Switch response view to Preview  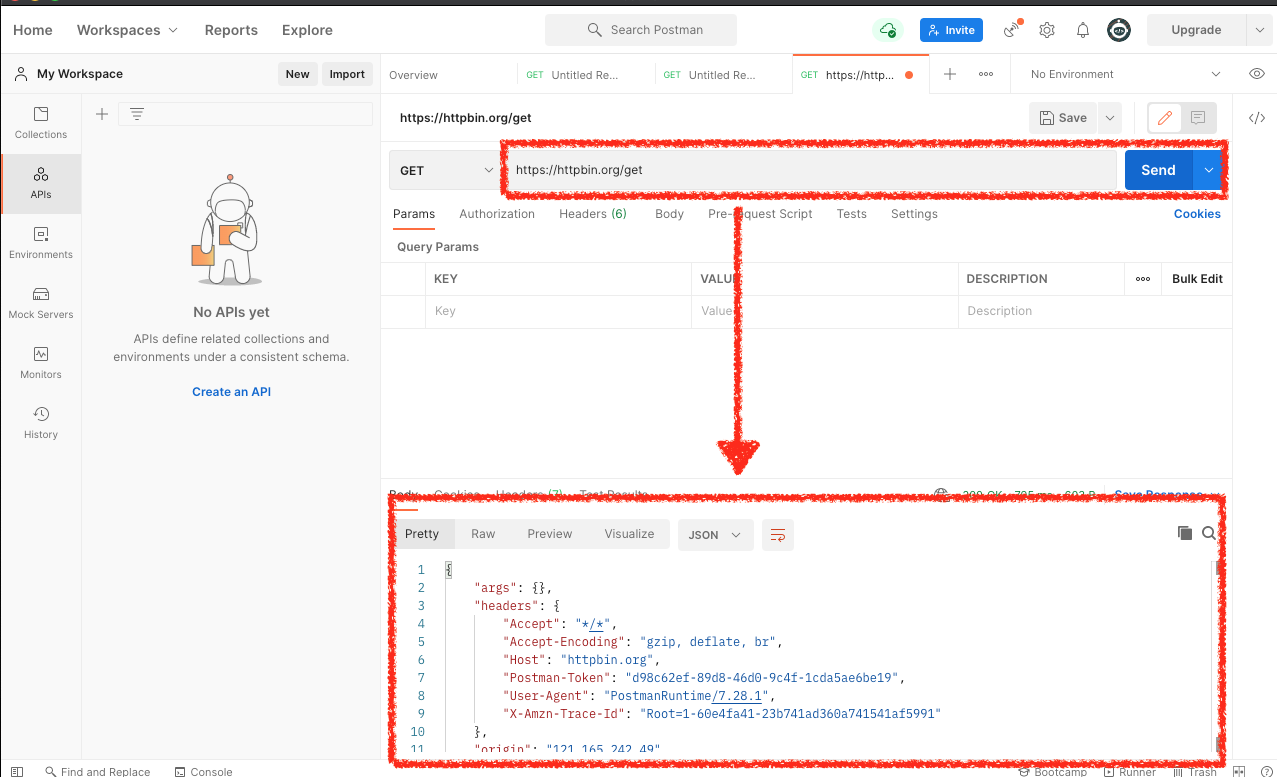tap(550, 534)
